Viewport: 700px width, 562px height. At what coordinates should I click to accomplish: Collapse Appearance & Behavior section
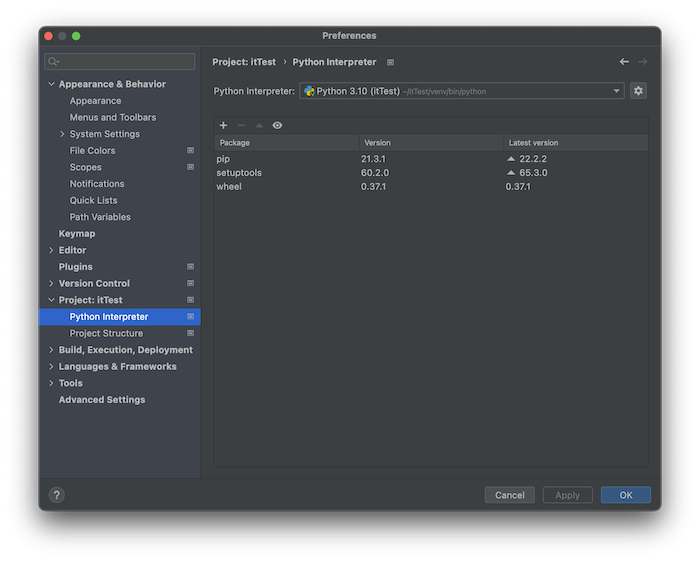(x=51, y=84)
